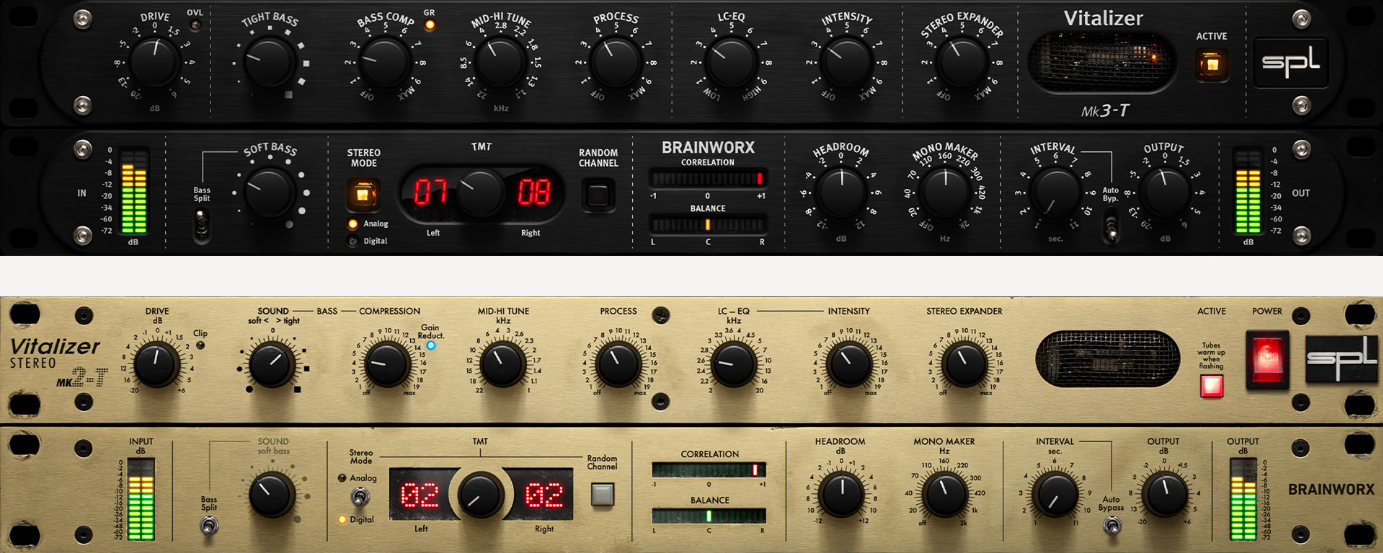The width and height of the screenshot is (1383, 553).
Task: Click the SPL logo on black unit
Action: point(1292,63)
